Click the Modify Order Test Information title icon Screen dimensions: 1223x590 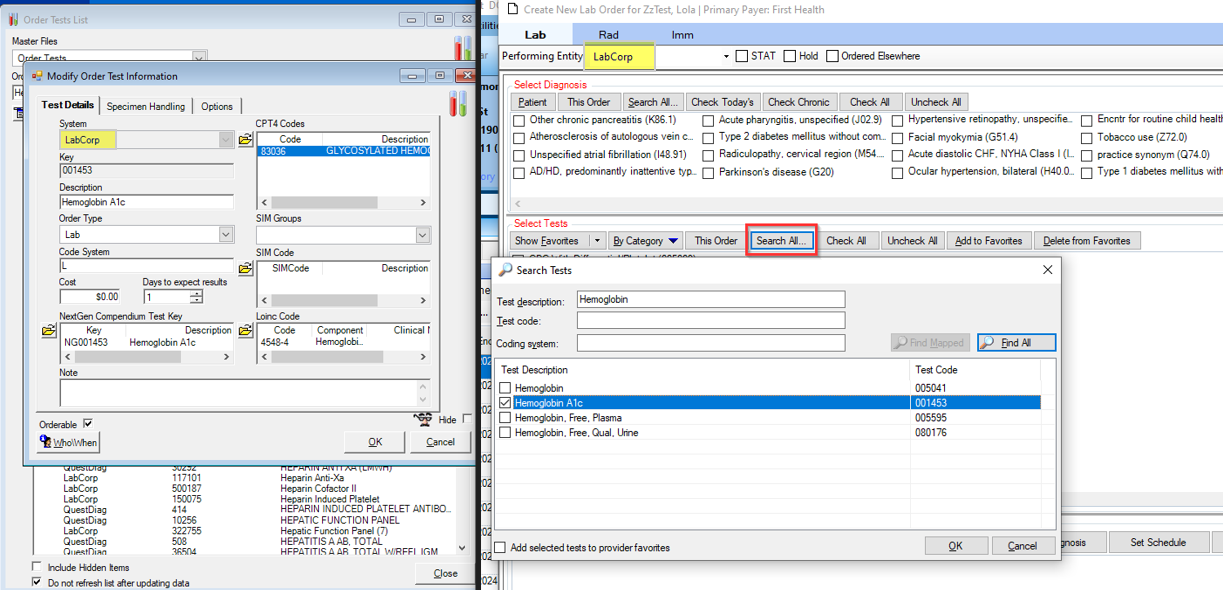click(37, 76)
